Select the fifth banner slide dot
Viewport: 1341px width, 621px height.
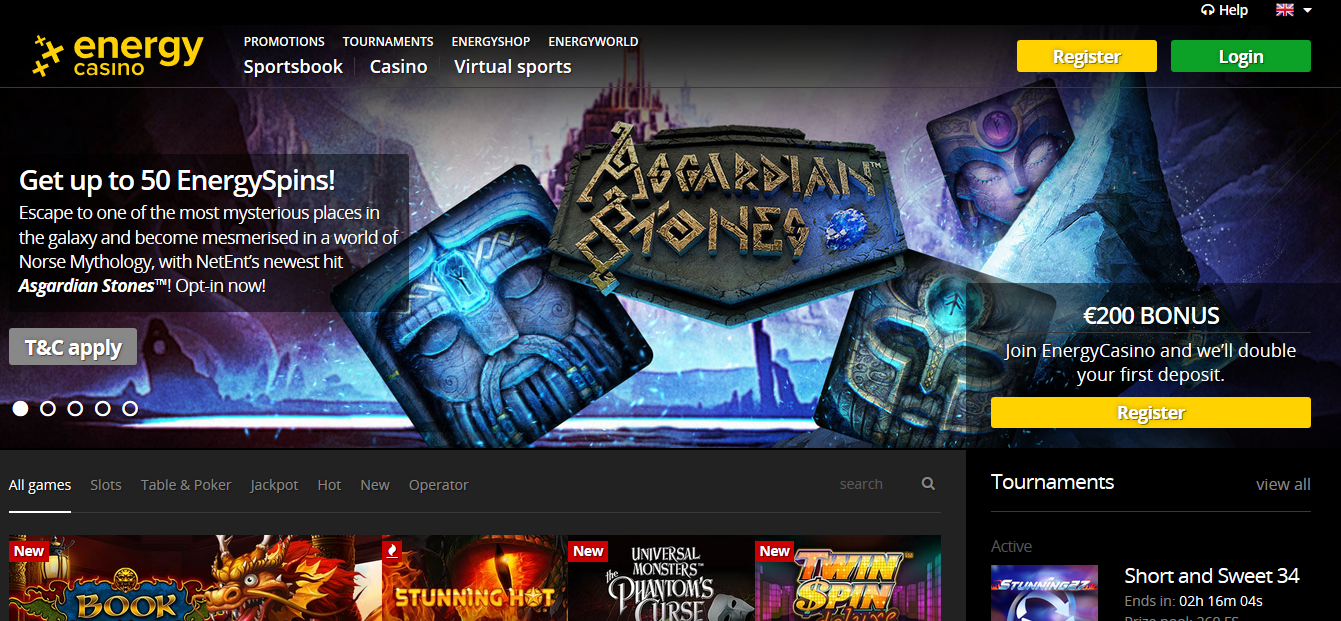click(130, 408)
